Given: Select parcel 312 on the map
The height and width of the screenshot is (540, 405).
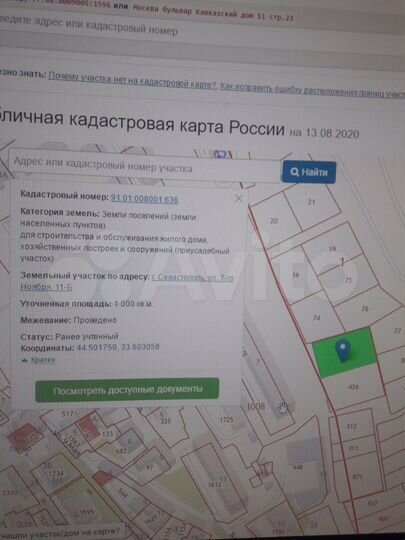Looking at the screenshot, I should pos(351,427).
